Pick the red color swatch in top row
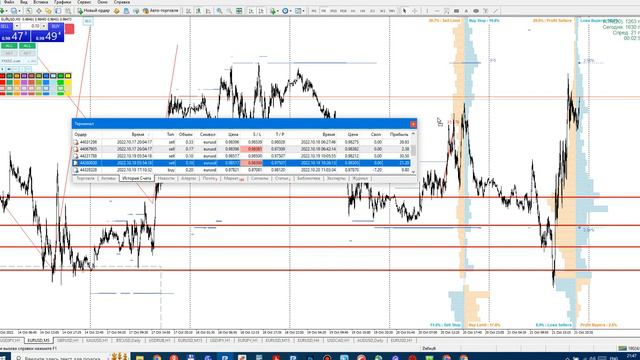Viewport: 640px width, 360px height. coord(2,76)
